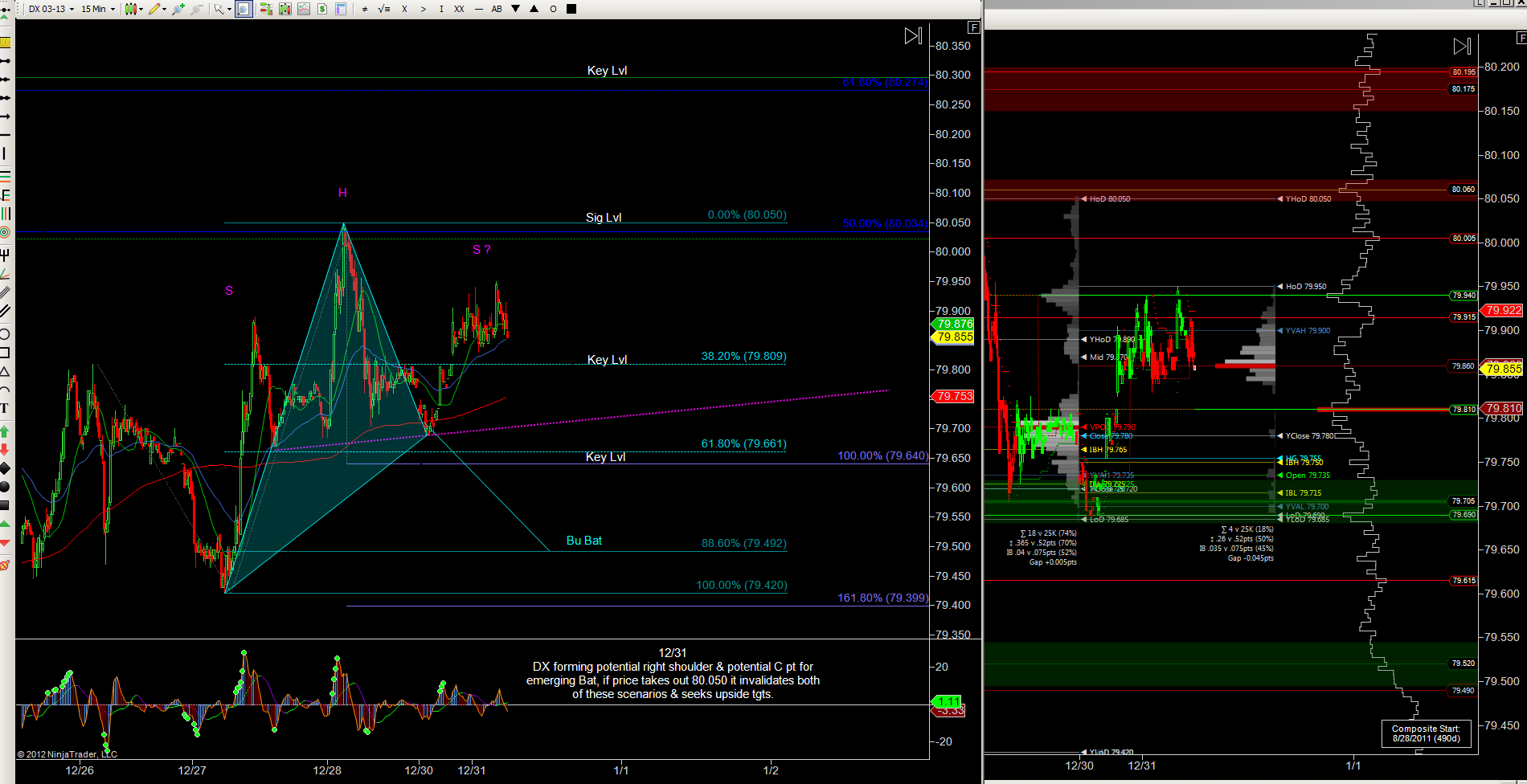
Task: Jump to latest bar on left chart
Action: pos(913,35)
